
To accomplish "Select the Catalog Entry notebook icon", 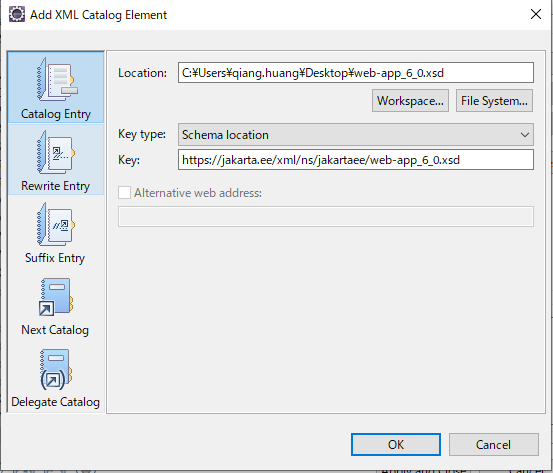I will tap(56, 79).
